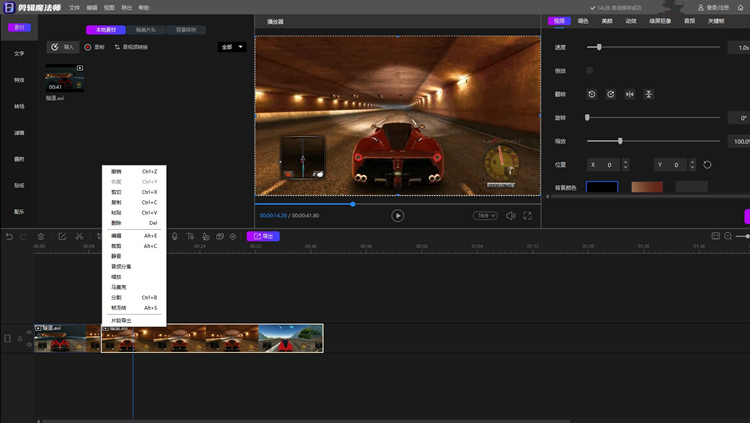Click the scissors split icon in timeline toolbar
This screenshot has height=423, width=750.
(79, 236)
